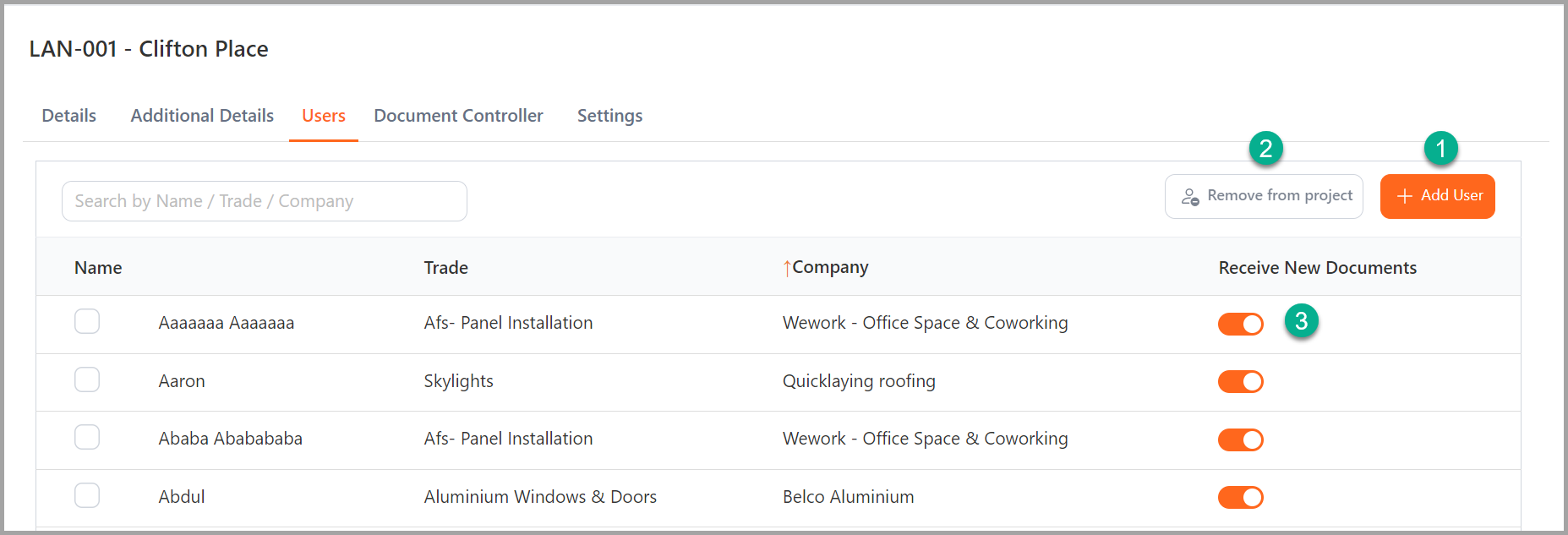Screen dimensions: 1568x535
Task: Check the box beside Abdul
Action: click(87, 495)
